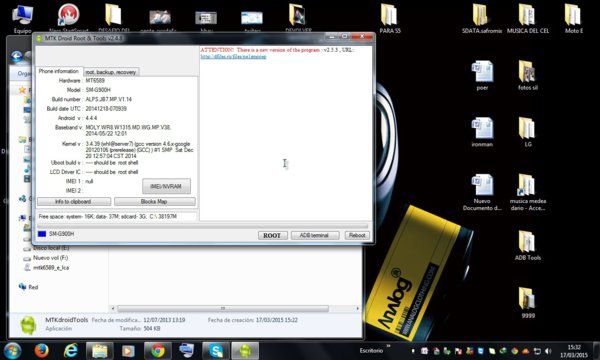Click Explorer scrollbar right arrow
The image size is (600, 360).
click(x=357, y=308)
